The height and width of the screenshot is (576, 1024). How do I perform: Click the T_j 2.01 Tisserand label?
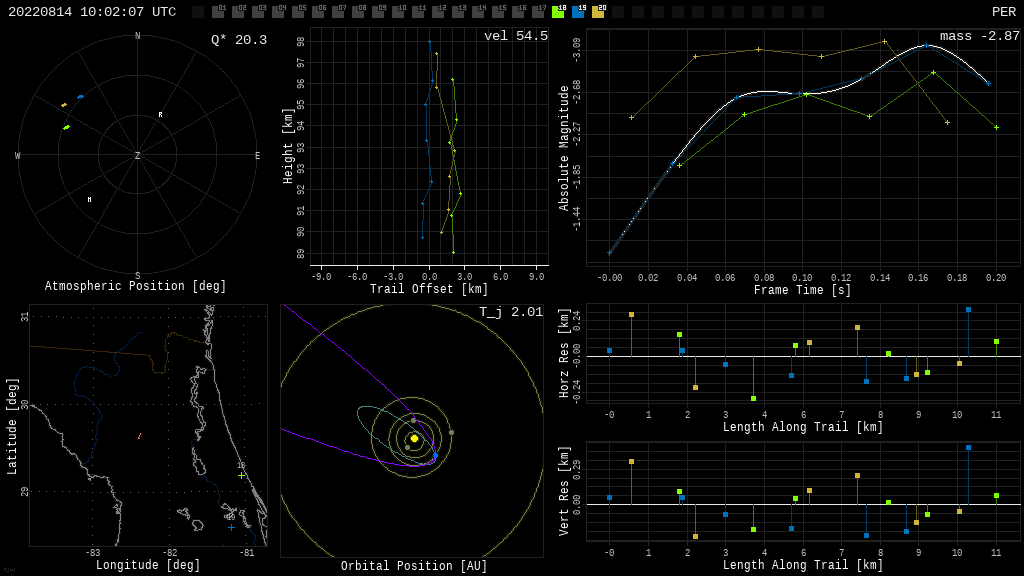510,312
